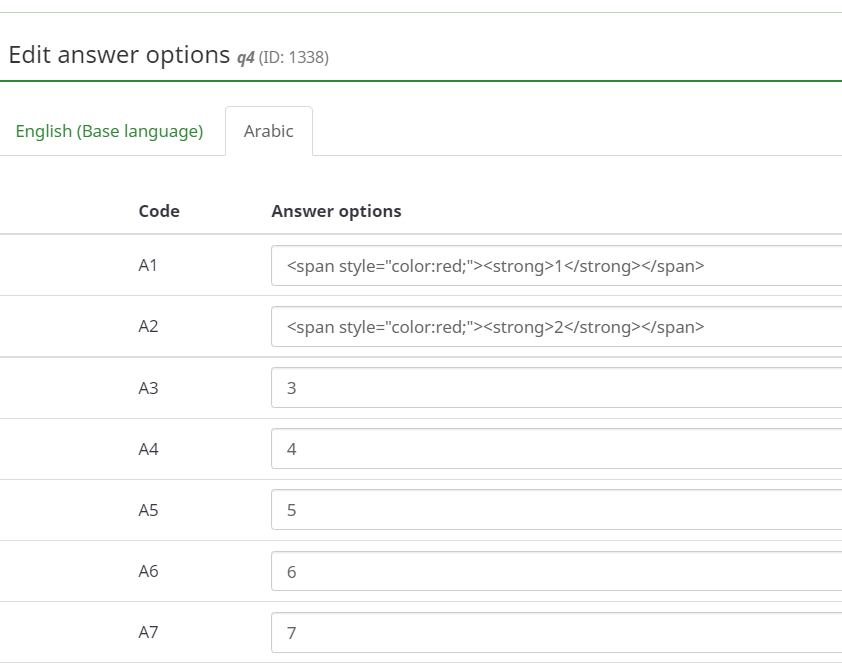This screenshot has height=666, width=842.
Task: Select the Arabic language tab
Action: 268,131
